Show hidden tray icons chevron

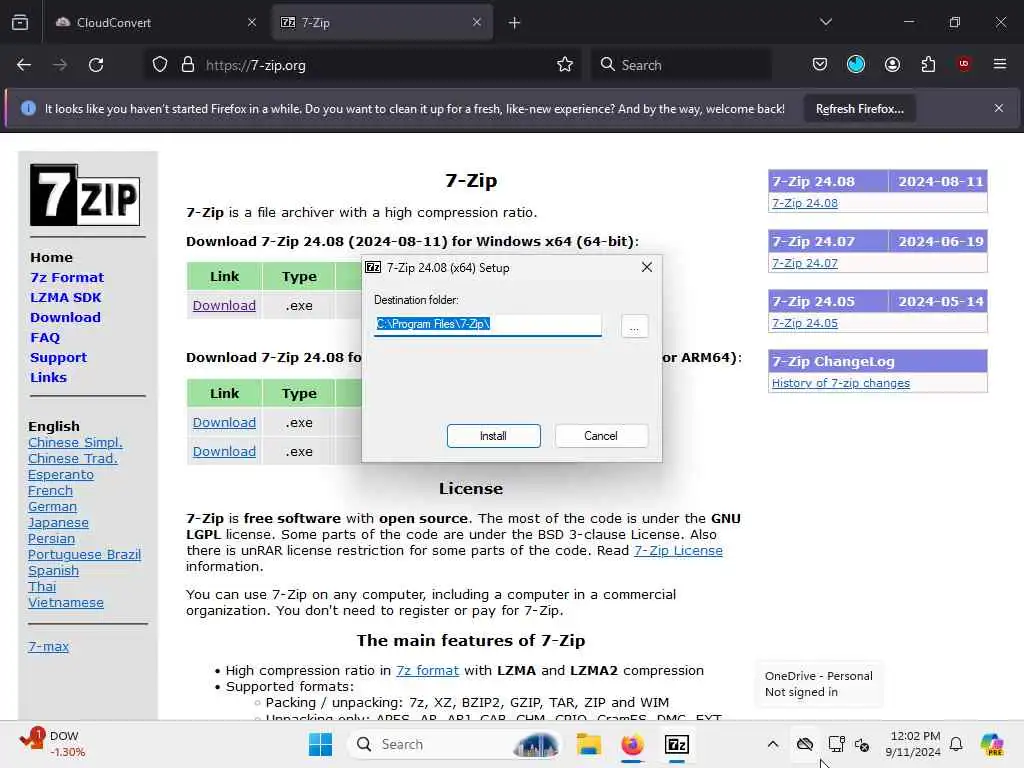point(773,744)
